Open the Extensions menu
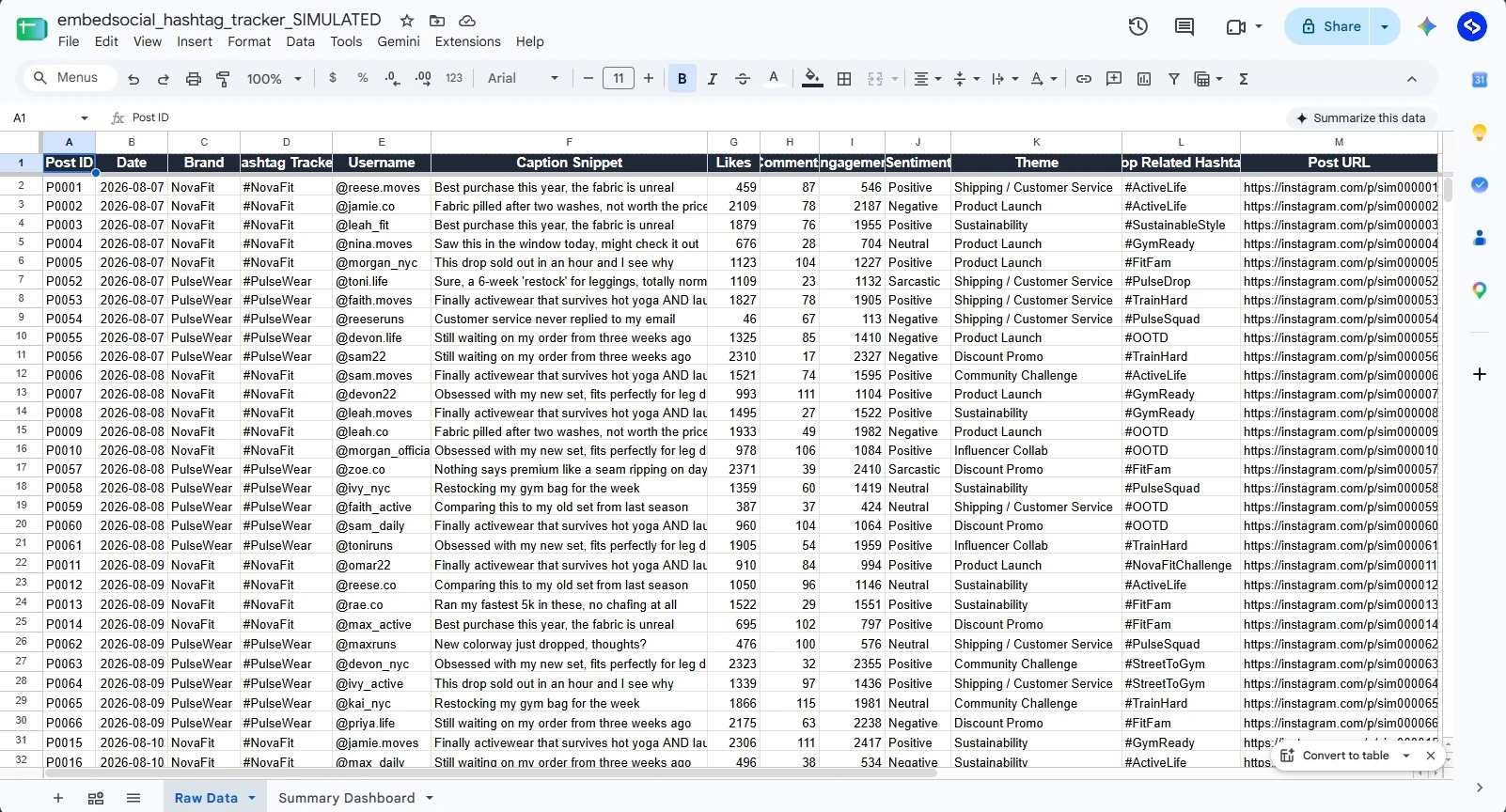Image resolution: width=1506 pixels, height=812 pixels. click(467, 41)
